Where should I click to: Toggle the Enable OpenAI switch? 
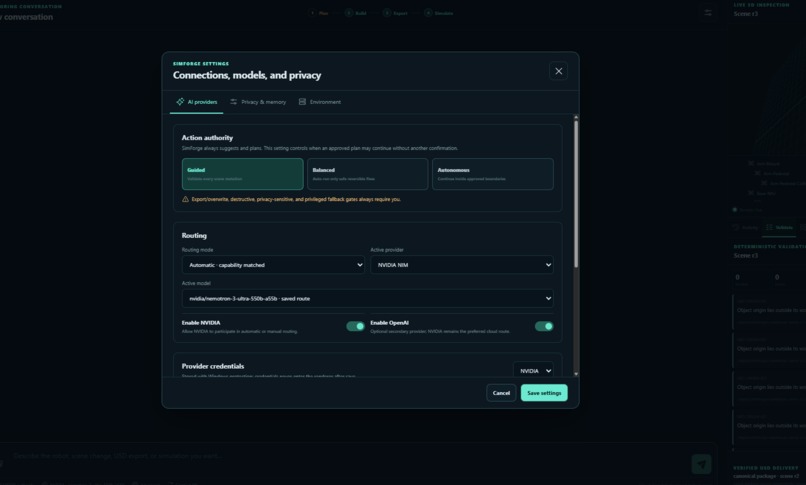(x=544, y=326)
